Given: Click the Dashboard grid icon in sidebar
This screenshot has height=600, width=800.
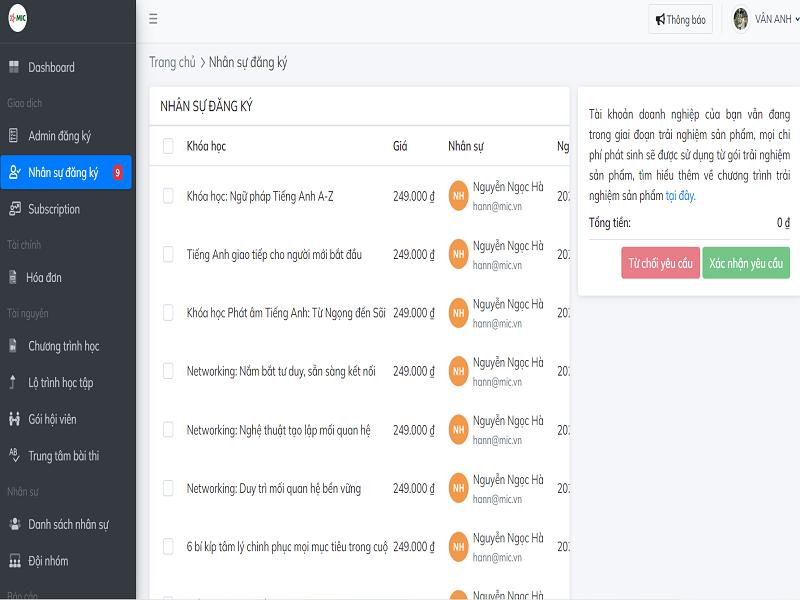Looking at the screenshot, I should (x=14, y=67).
